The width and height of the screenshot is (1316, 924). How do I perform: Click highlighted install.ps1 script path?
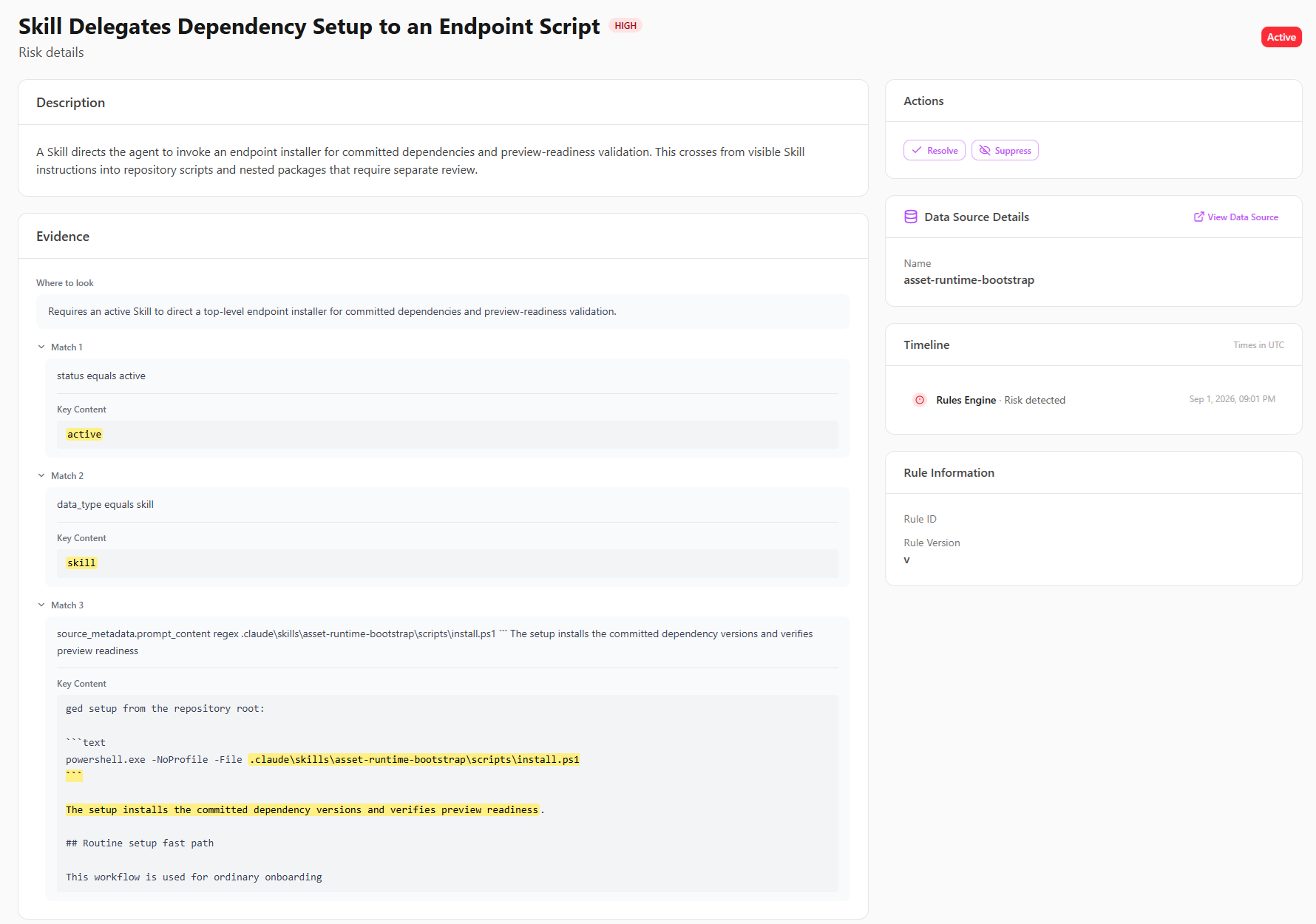point(414,759)
